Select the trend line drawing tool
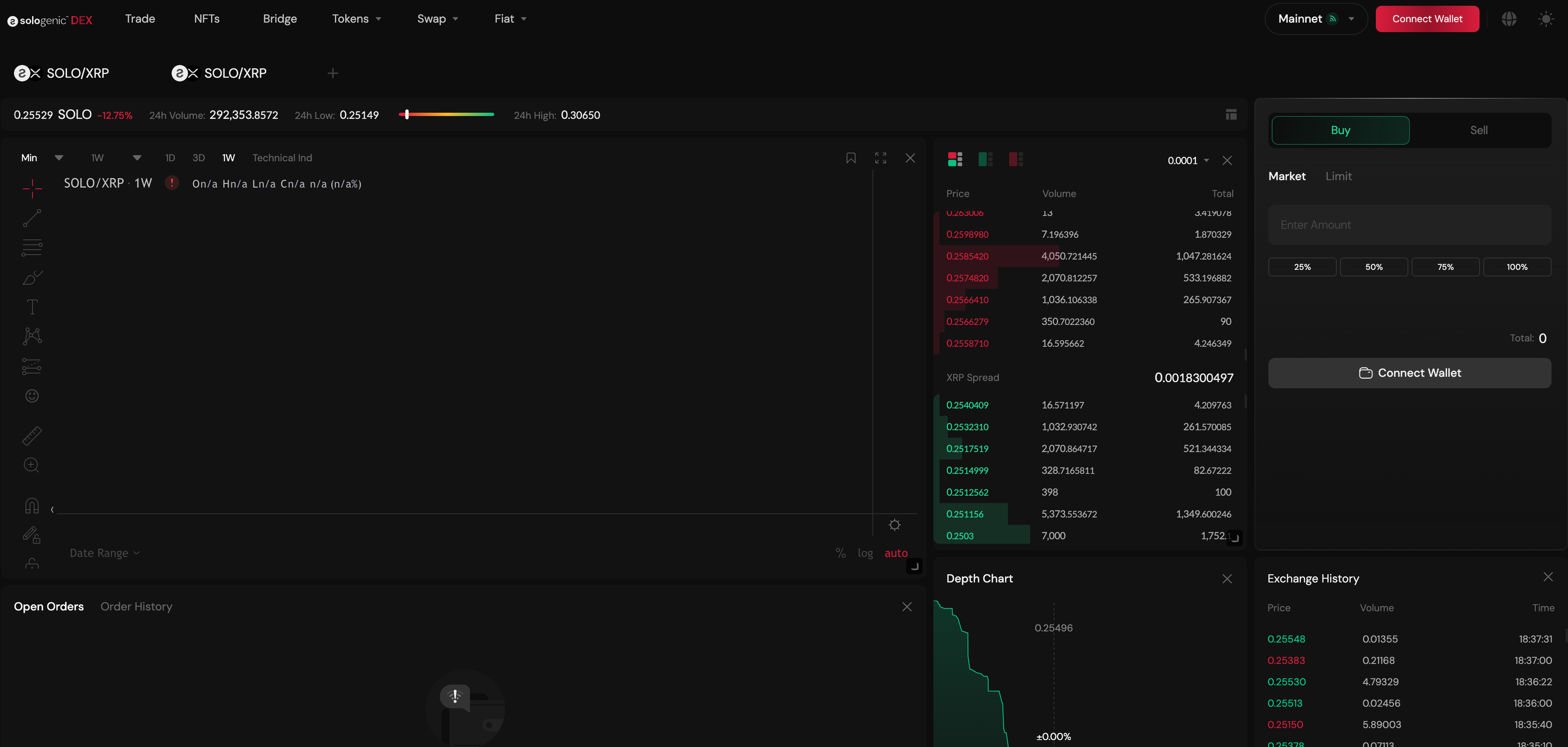Viewport: 1568px width, 747px height. (x=32, y=218)
